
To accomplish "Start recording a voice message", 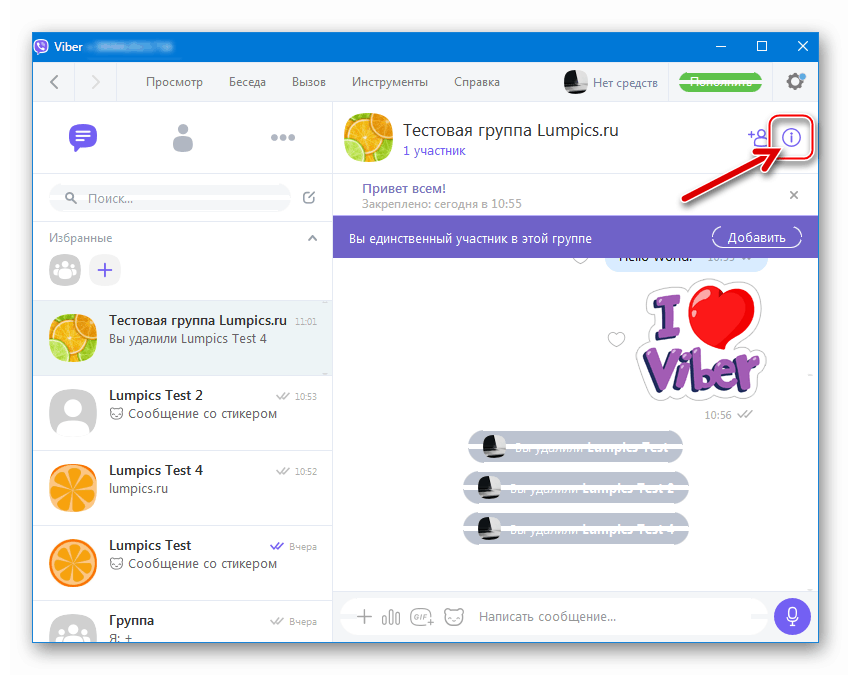I will (x=792, y=617).
